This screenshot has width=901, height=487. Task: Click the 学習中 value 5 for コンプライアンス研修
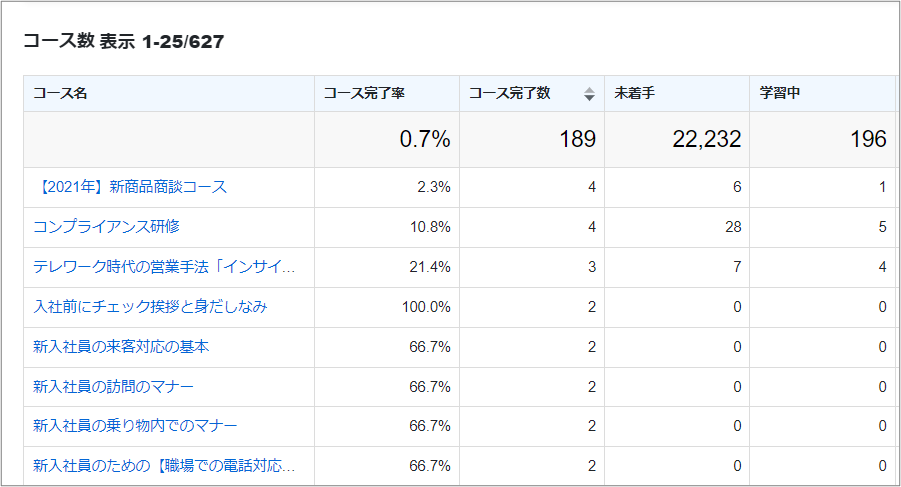click(x=883, y=227)
